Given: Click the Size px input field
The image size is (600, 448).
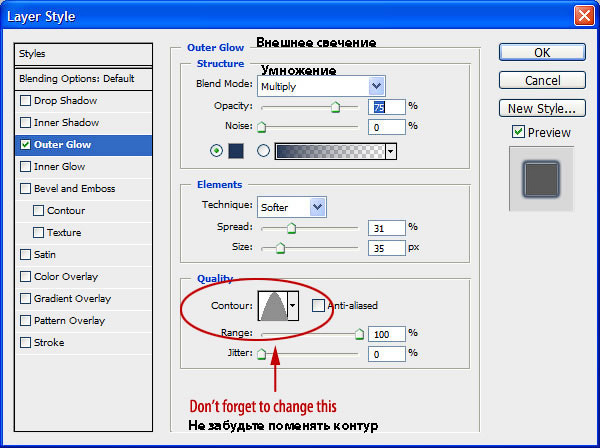Looking at the screenshot, I should pos(387,248).
